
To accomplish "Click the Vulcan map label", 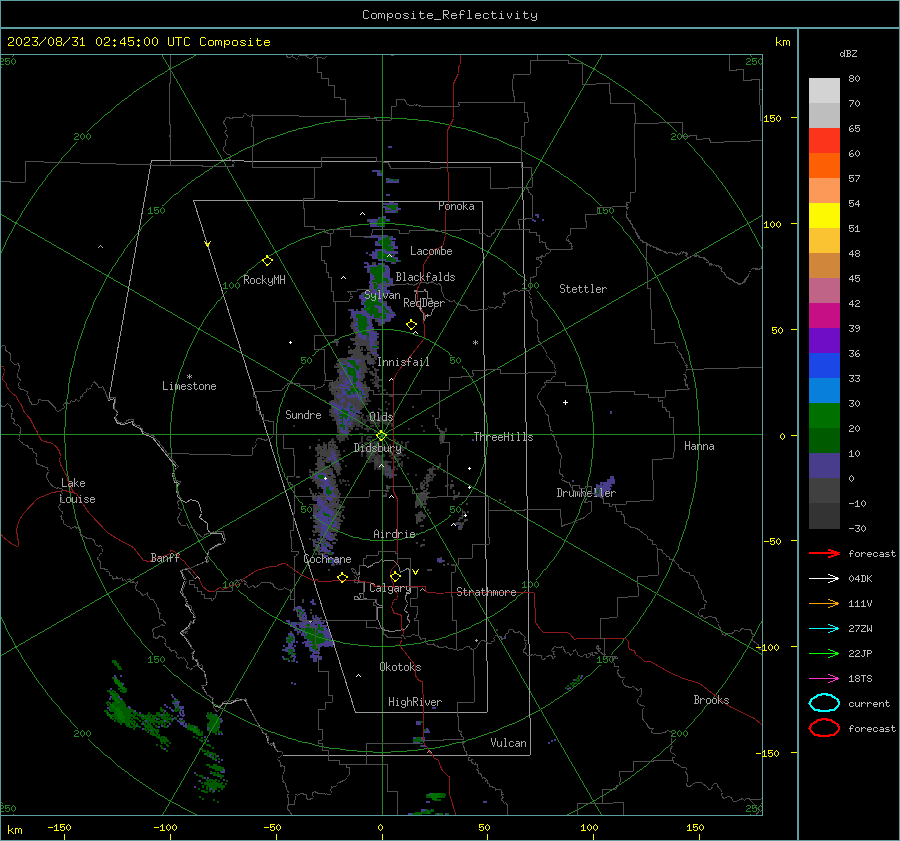I will coord(509,743).
